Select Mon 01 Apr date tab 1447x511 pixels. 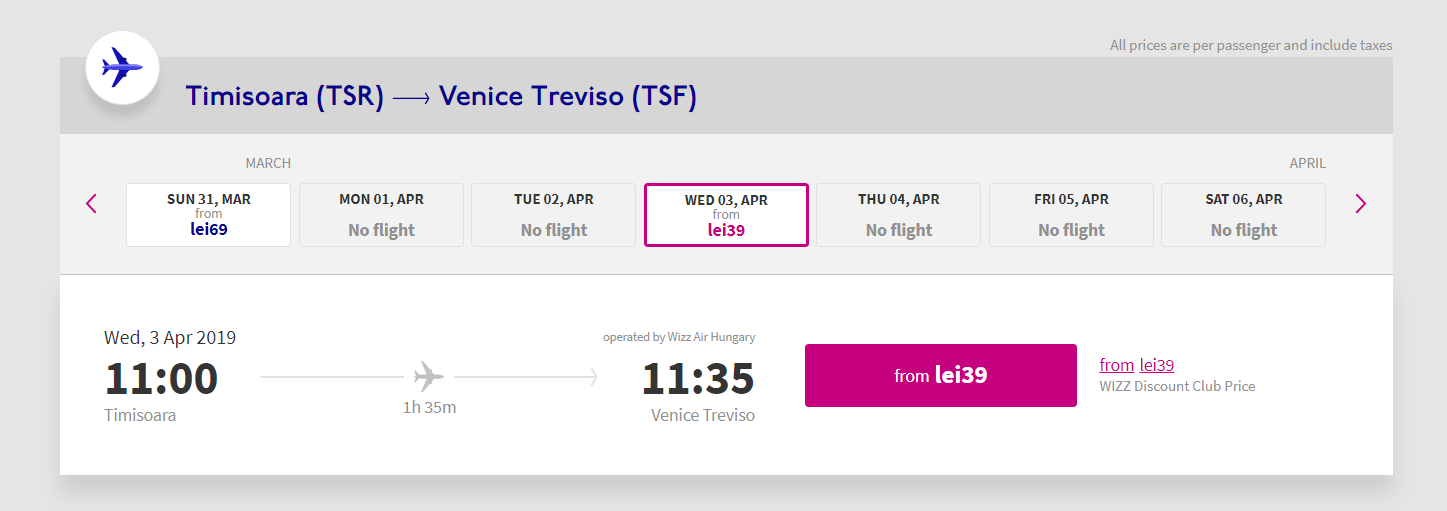(381, 214)
